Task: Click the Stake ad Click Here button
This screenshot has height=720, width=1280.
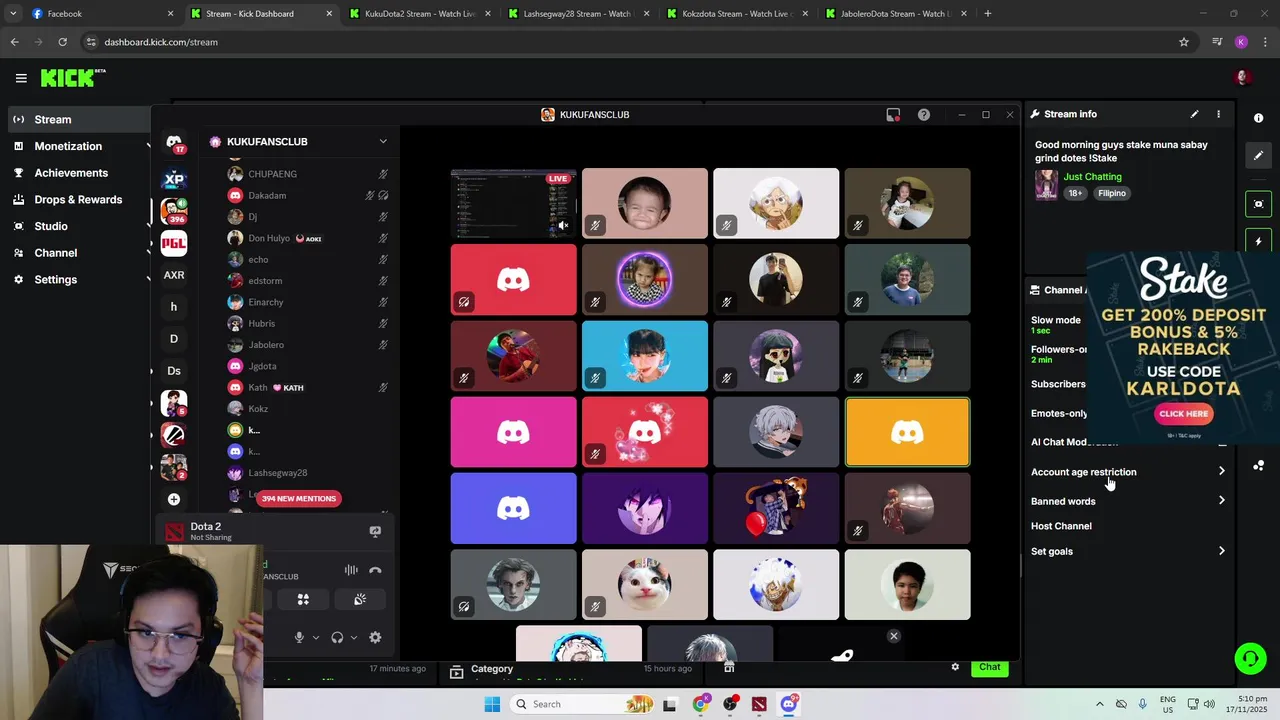Action: [1184, 413]
